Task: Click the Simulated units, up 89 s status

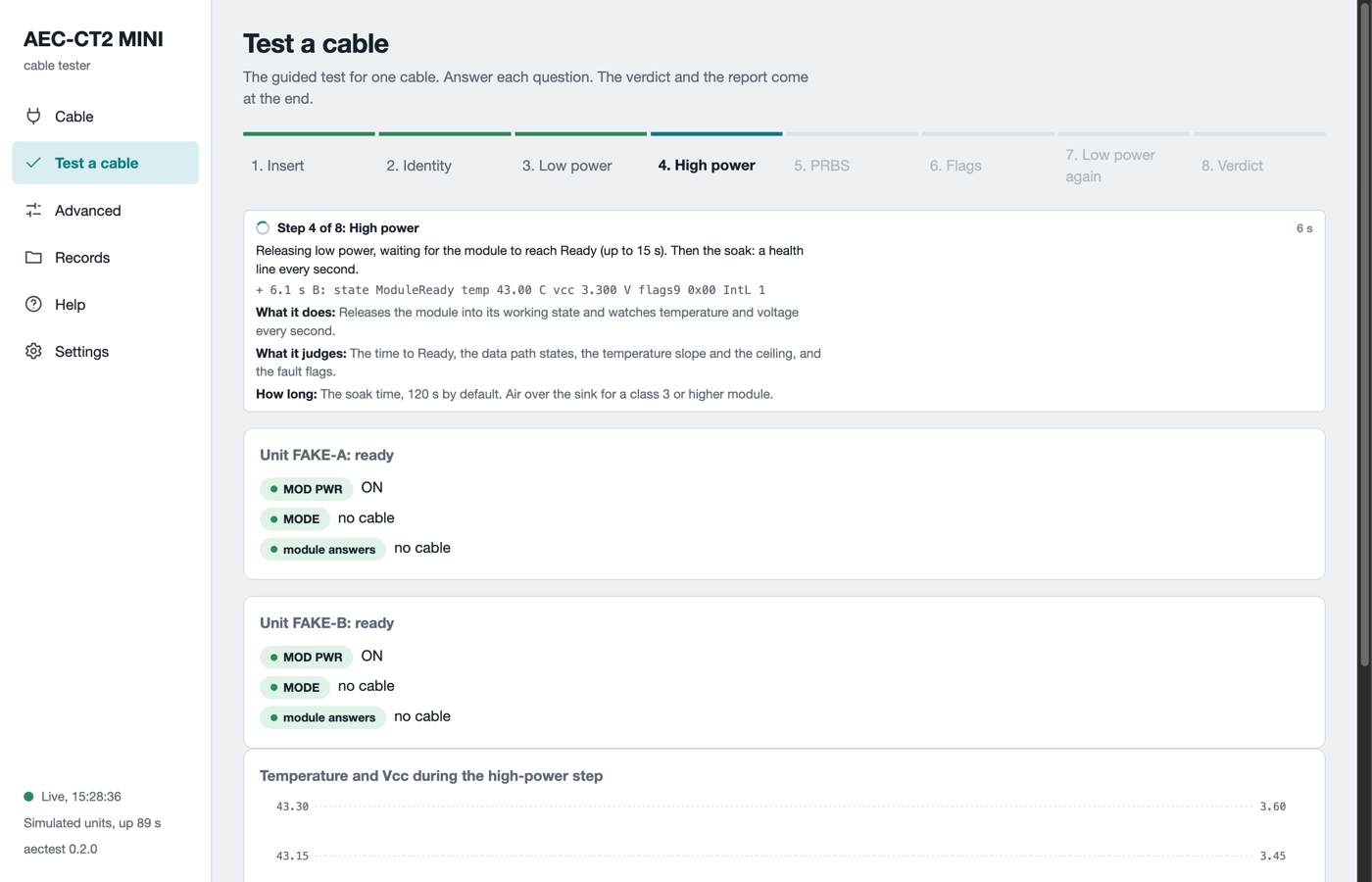Action: tap(92, 823)
